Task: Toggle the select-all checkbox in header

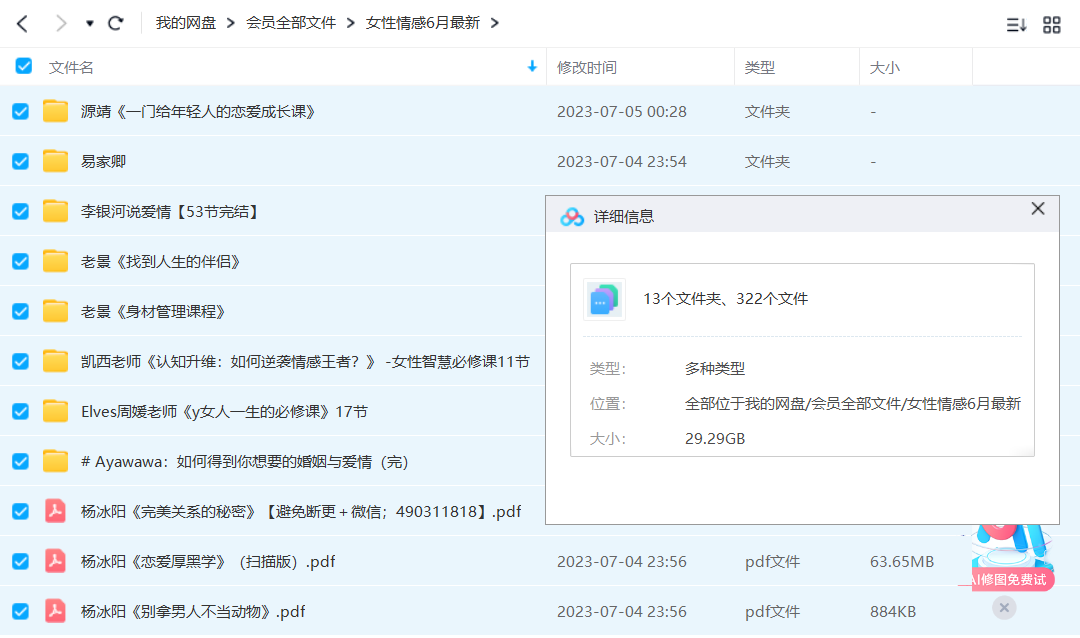Action: pos(24,67)
